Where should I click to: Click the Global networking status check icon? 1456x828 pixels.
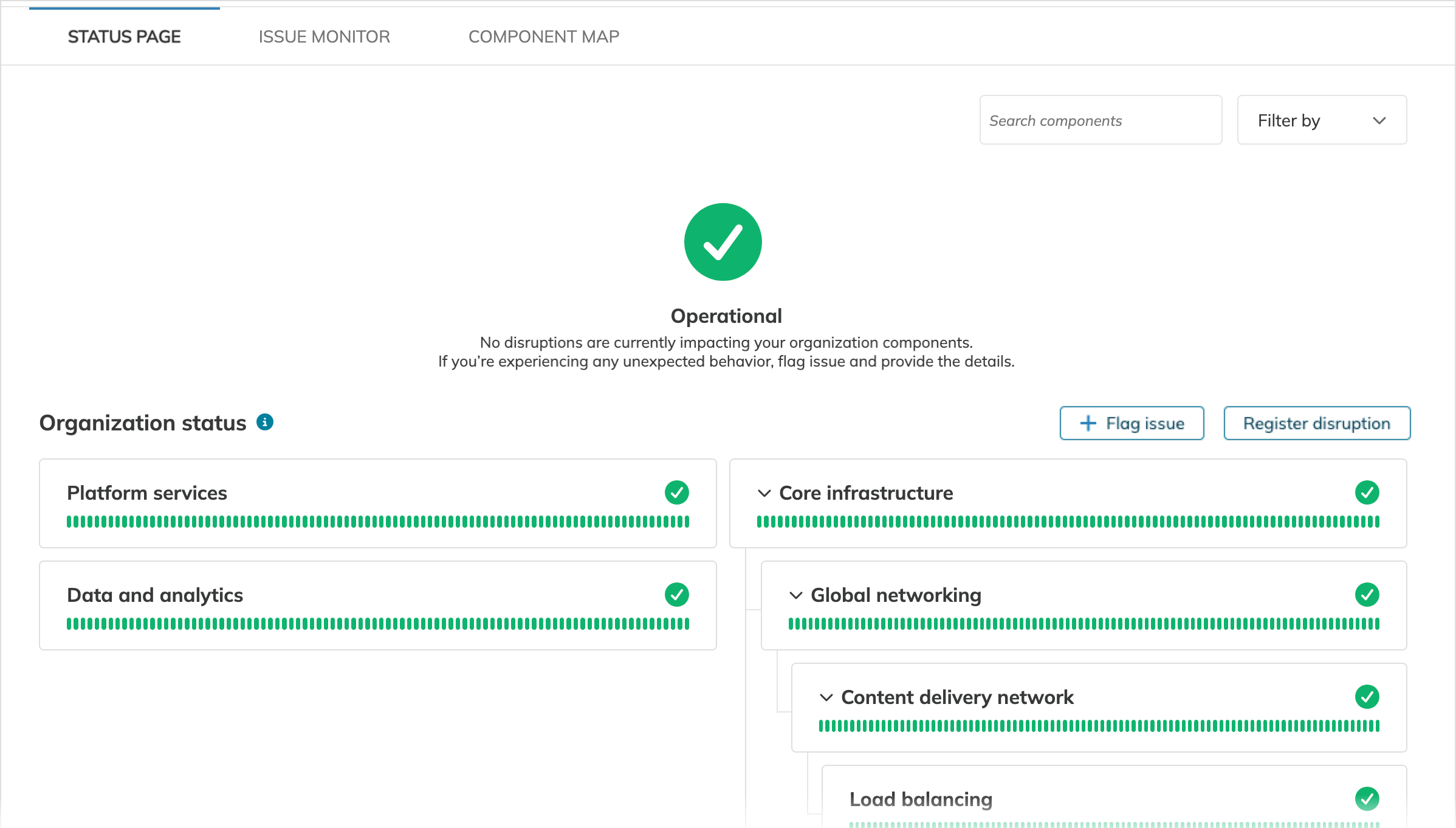(1367, 595)
